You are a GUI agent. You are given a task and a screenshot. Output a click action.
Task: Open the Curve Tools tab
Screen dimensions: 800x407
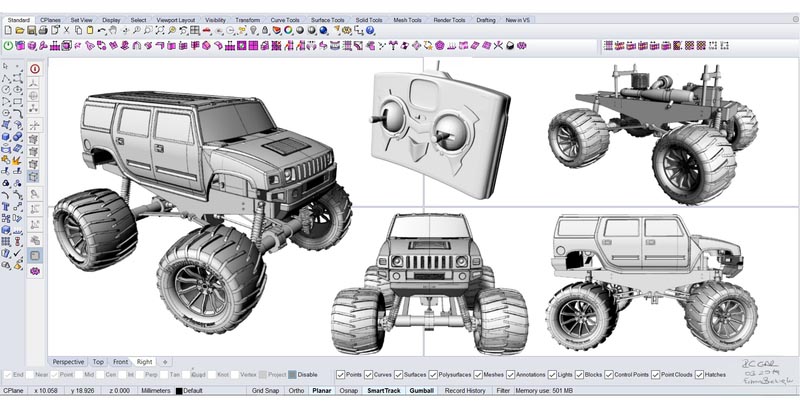(x=285, y=20)
